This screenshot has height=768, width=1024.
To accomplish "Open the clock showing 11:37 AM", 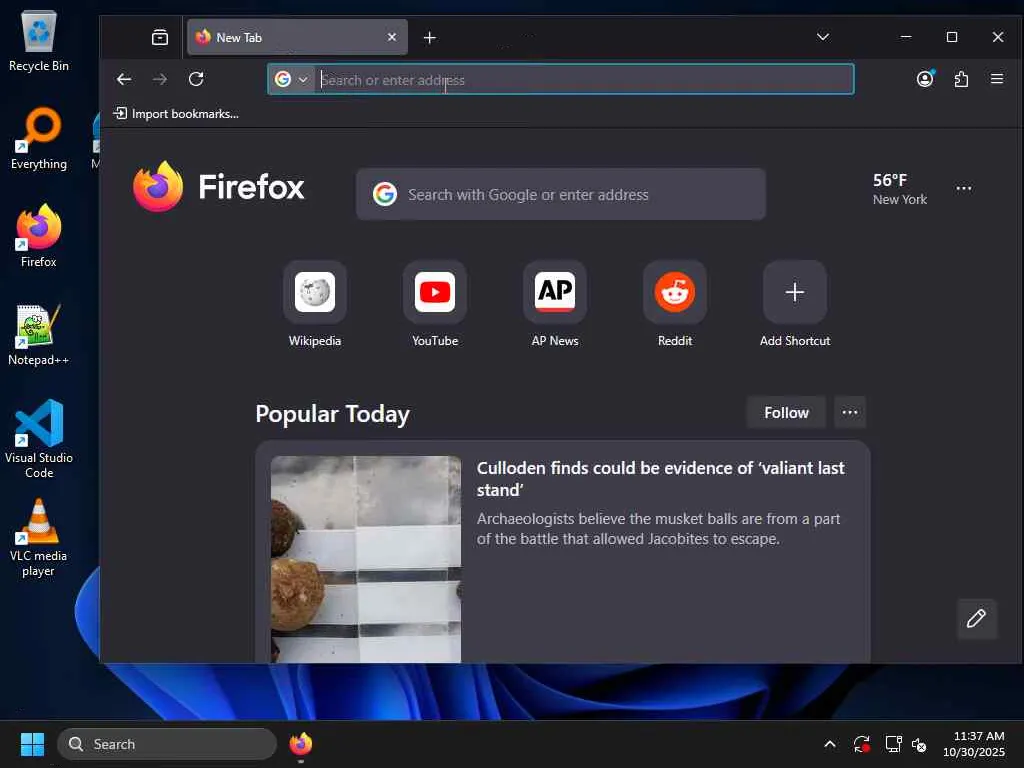I will point(974,744).
